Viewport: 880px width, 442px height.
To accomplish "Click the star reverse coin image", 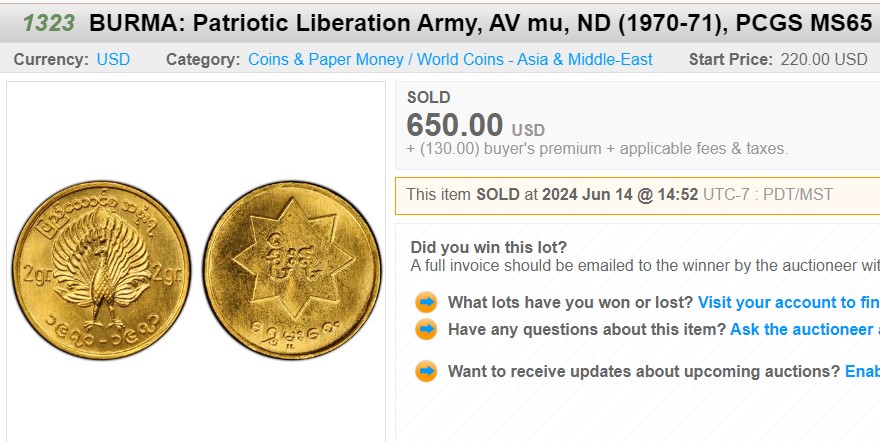I will tap(292, 270).
